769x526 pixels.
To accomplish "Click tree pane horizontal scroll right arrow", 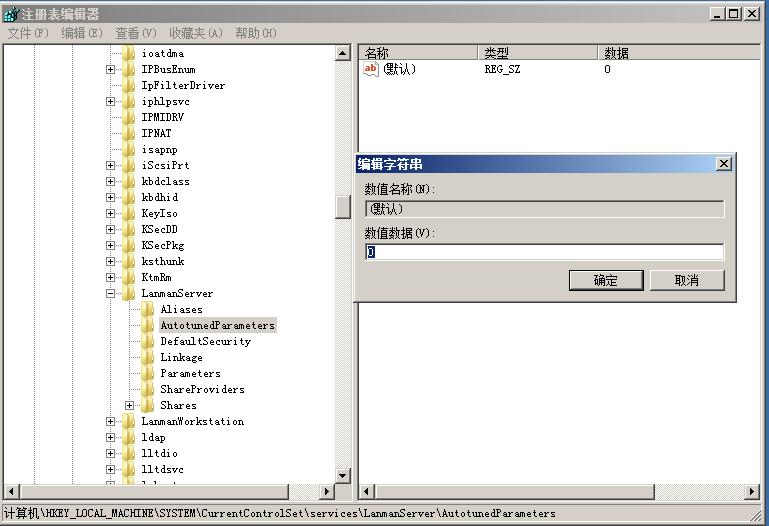I will 327,491.
